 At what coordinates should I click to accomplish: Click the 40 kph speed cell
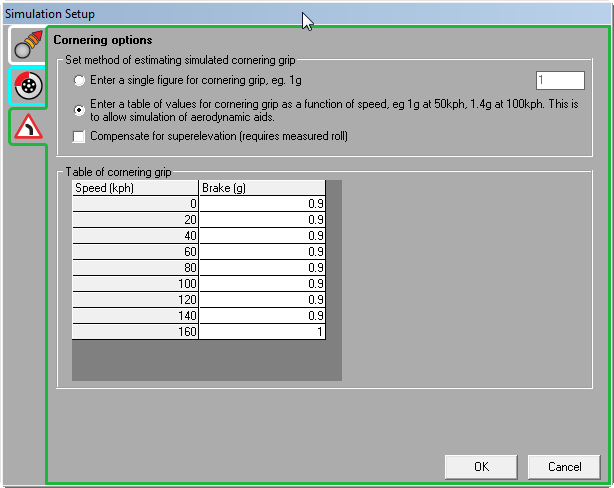pos(135,236)
